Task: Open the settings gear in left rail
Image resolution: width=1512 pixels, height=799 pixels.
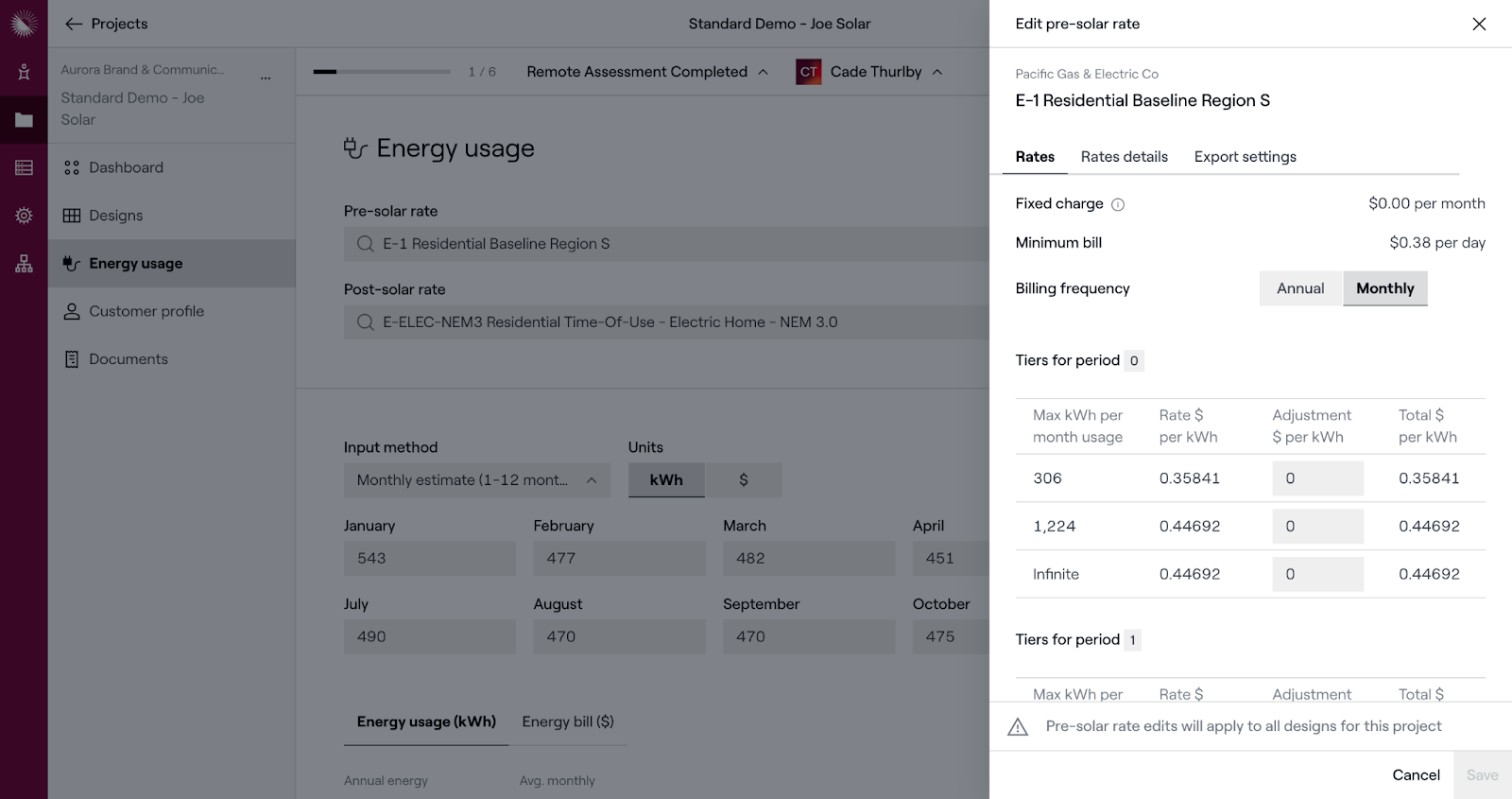Action: coord(24,216)
